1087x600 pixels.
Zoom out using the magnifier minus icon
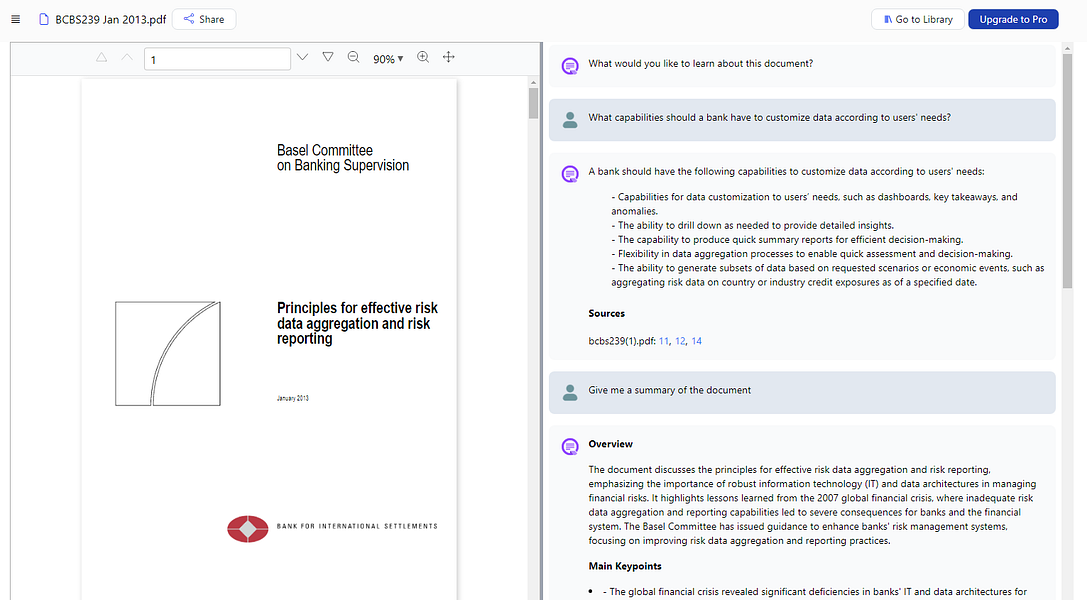pos(353,57)
